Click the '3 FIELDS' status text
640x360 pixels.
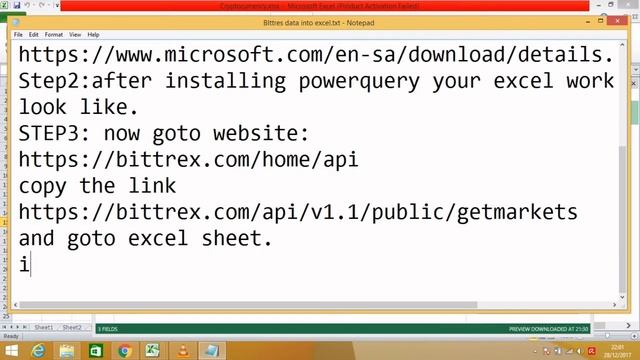pyautogui.click(x=108, y=329)
